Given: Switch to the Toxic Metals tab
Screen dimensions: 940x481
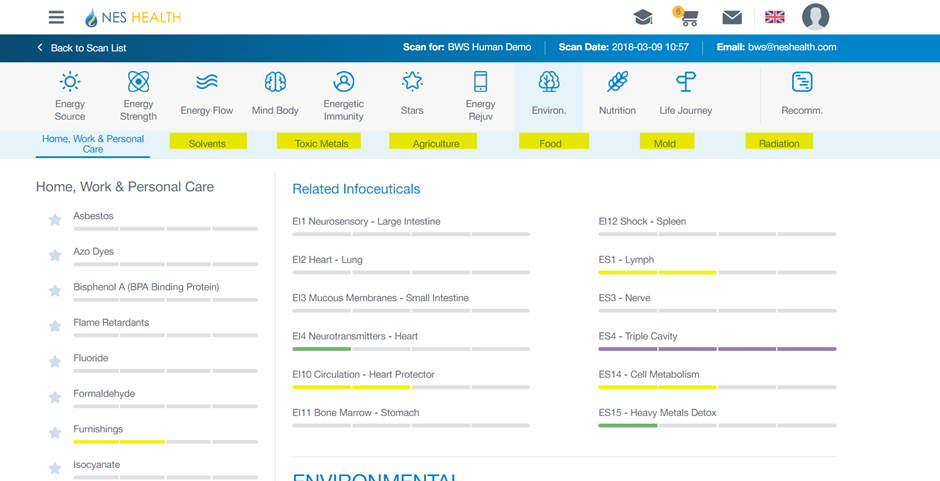Looking at the screenshot, I should pos(321,143).
